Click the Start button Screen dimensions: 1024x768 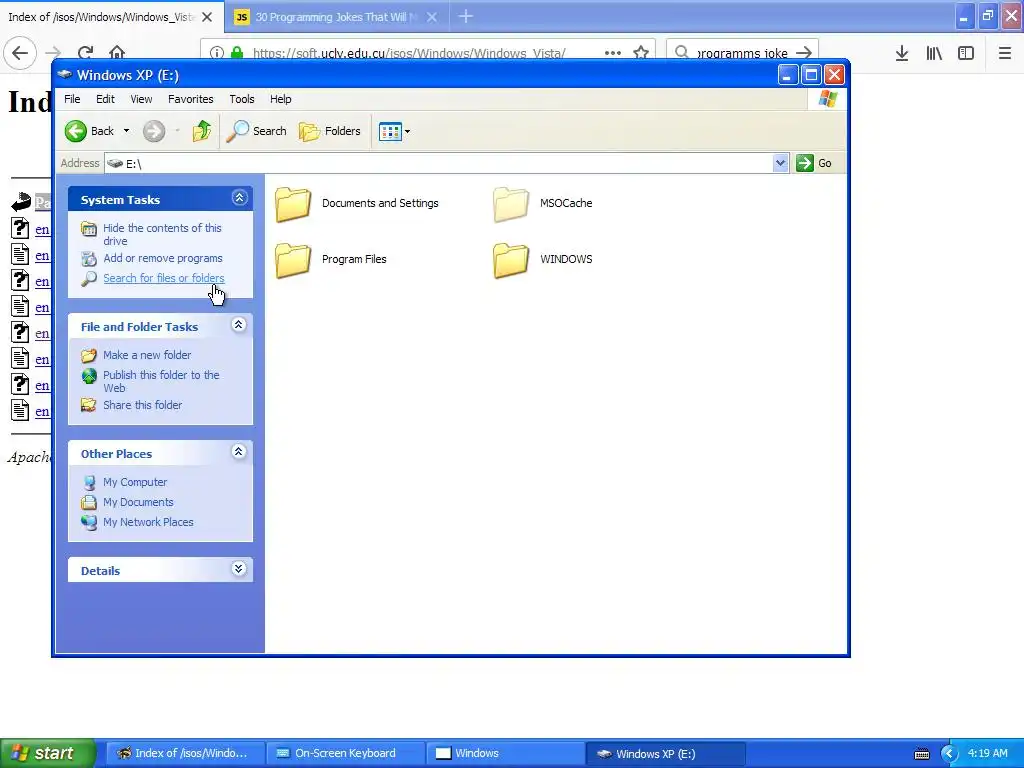pos(47,754)
